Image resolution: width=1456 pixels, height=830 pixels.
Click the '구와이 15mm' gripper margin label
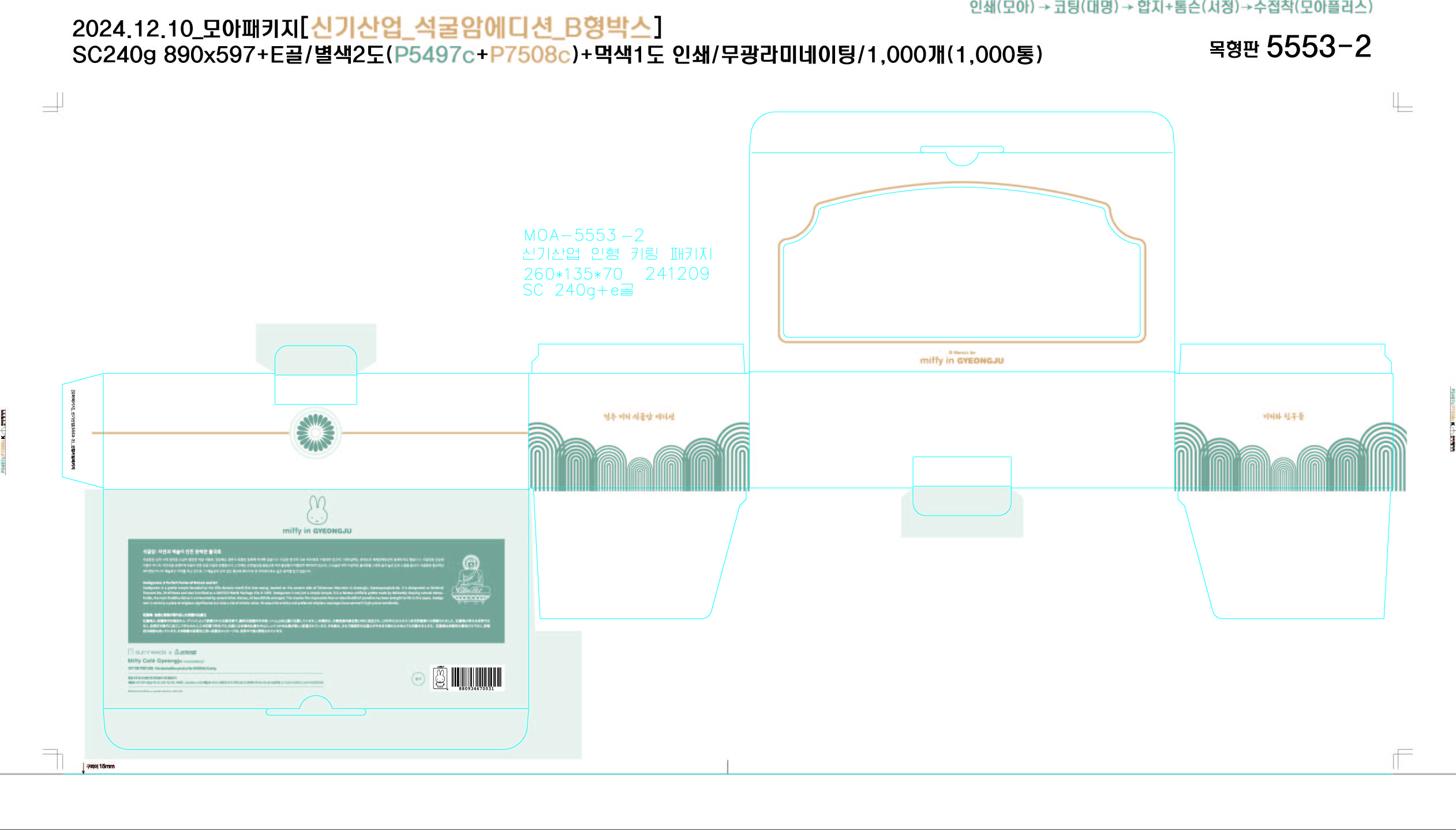pyautogui.click(x=100, y=766)
